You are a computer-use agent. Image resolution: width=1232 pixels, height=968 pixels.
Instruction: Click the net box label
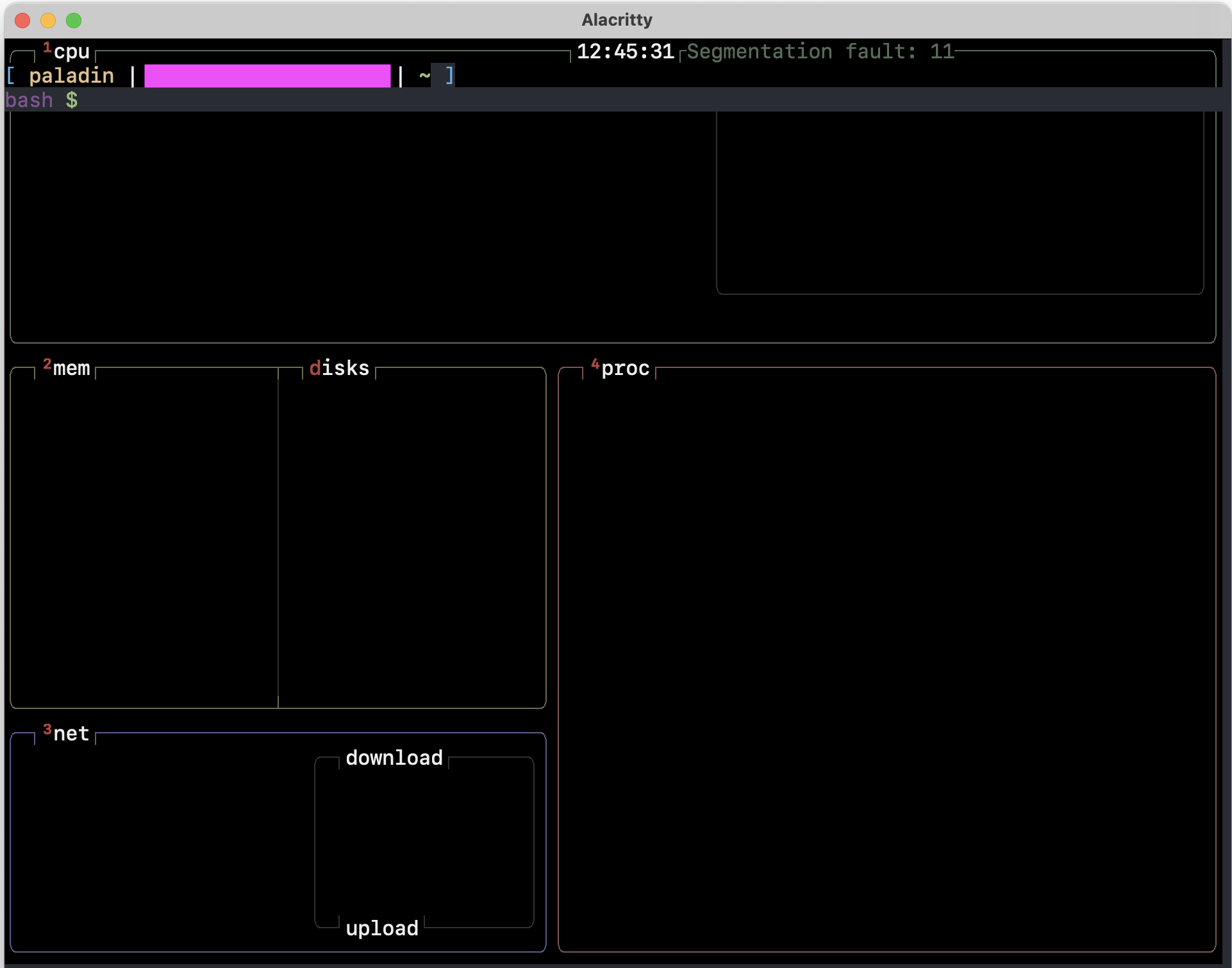coord(71,733)
